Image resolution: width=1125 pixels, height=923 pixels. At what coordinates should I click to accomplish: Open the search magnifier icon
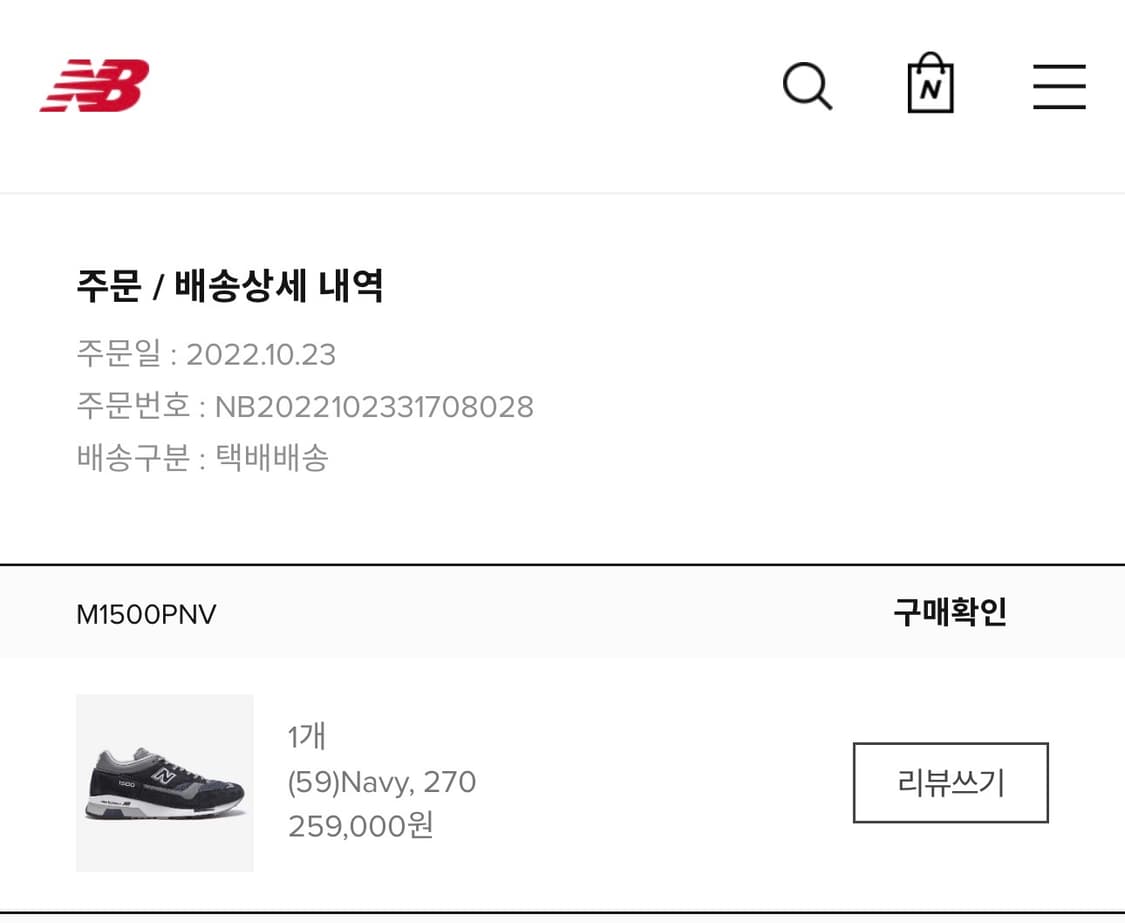click(808, 86)
